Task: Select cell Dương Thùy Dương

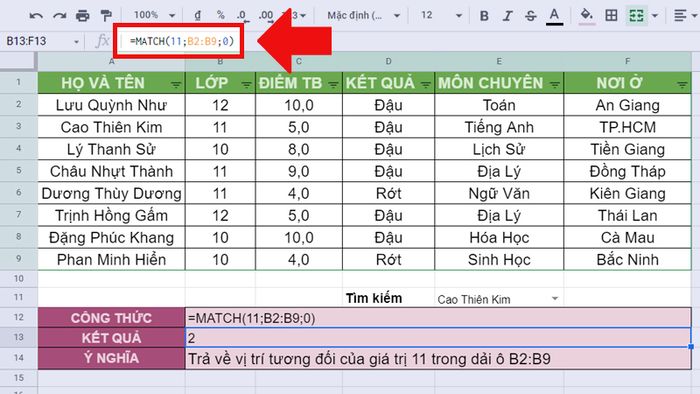Action: coord(111,193)
